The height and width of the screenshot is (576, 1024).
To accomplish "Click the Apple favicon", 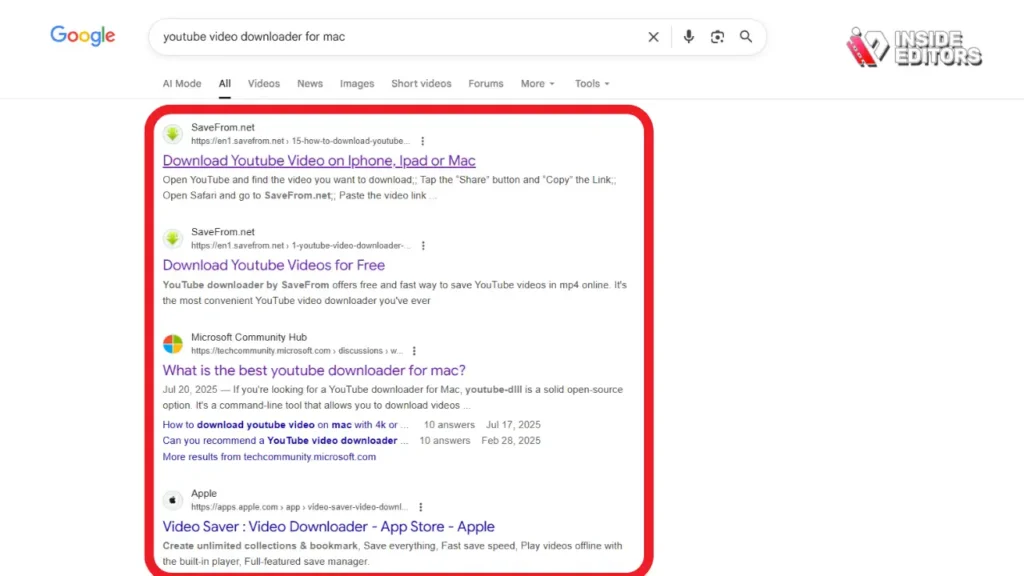I will [x=172, y=500].
